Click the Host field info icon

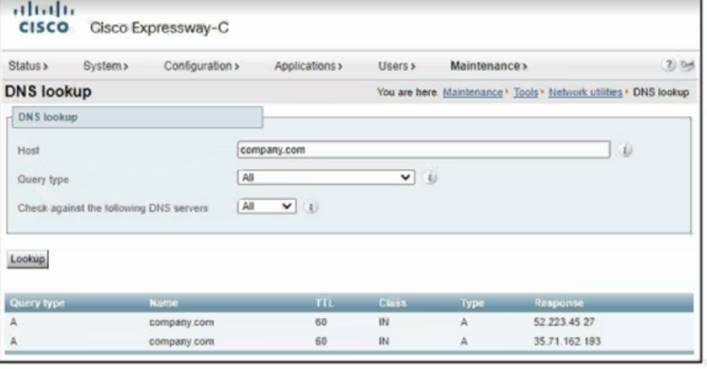click(x=626, y=150)
